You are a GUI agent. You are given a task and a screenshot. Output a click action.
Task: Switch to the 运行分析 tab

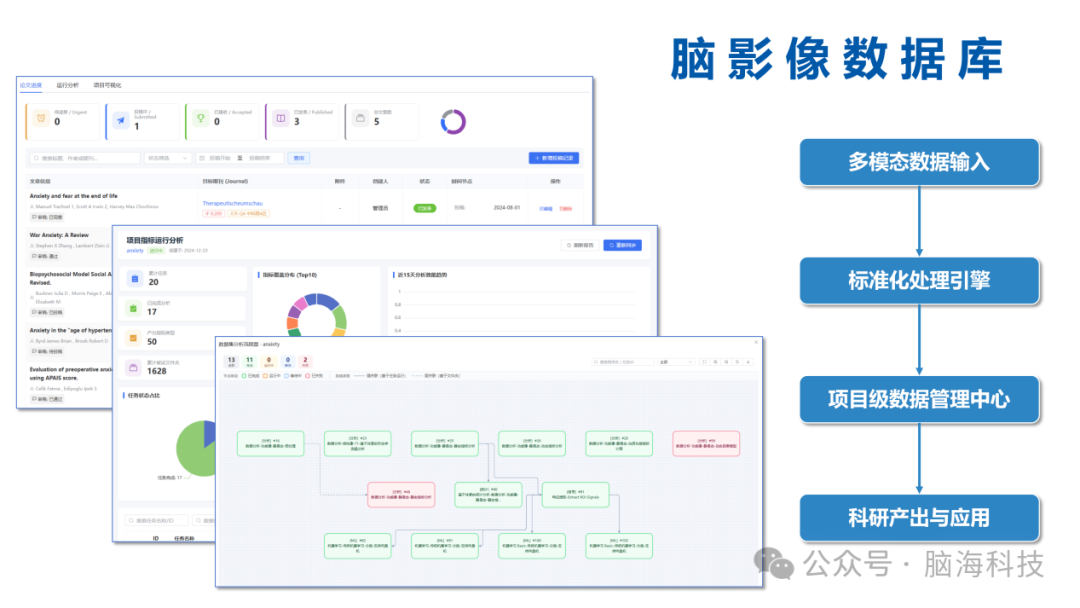point(68,85)
